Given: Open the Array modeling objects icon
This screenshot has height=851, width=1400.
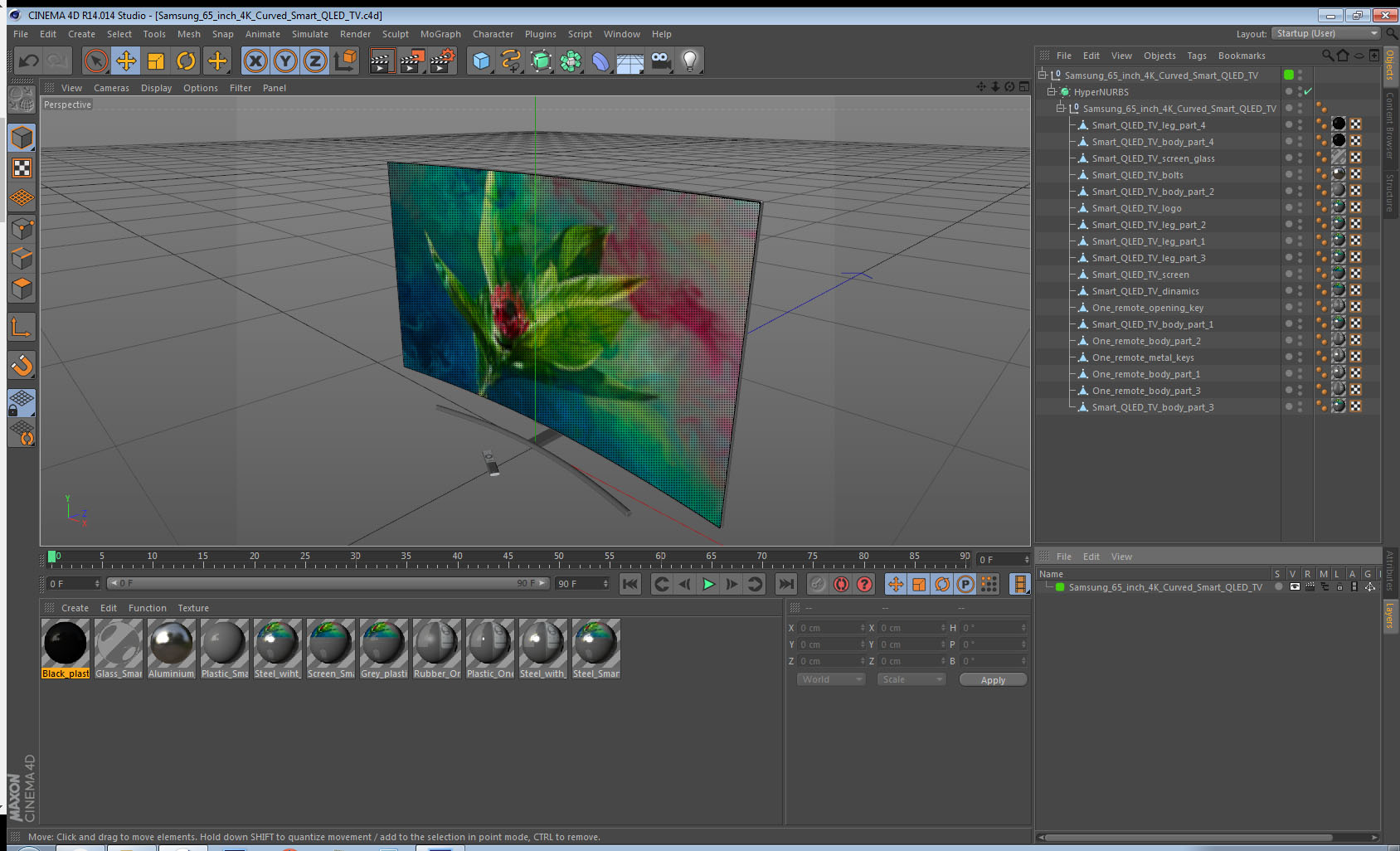Looking at the screenshot, I should pyautogui.click(x=571, y=61).
